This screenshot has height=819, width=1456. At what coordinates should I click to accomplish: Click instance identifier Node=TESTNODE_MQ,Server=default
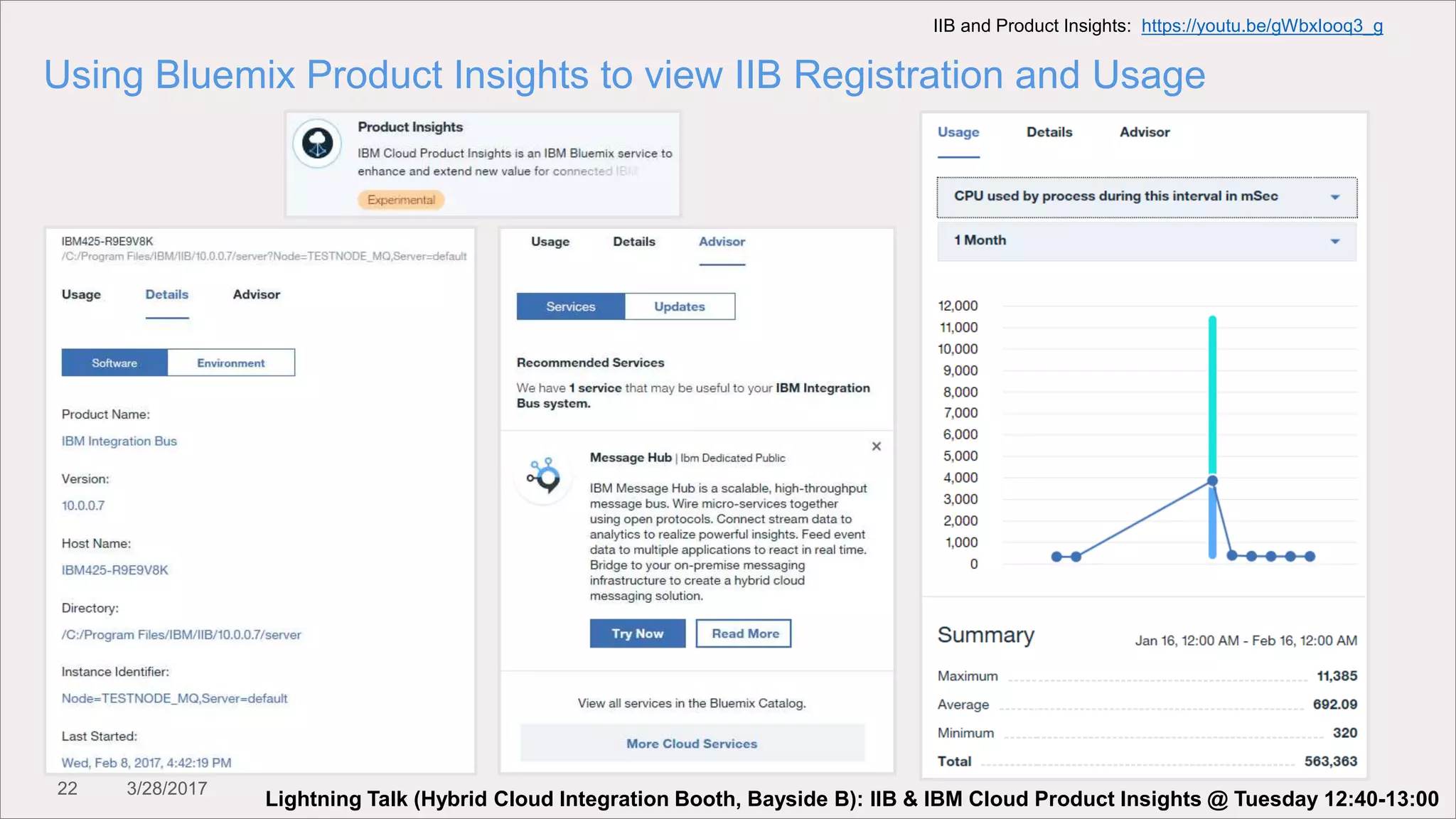(x=175, y=699)
